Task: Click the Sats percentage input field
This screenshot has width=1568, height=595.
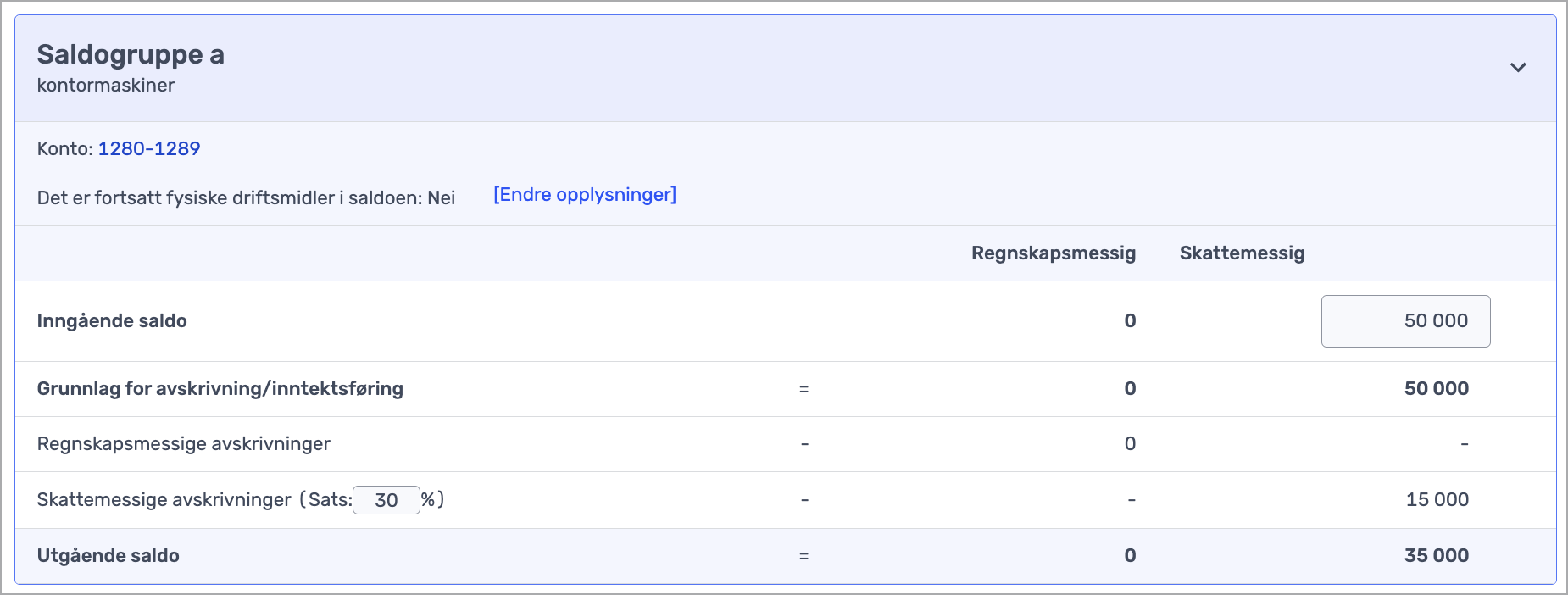Action: 386,500
